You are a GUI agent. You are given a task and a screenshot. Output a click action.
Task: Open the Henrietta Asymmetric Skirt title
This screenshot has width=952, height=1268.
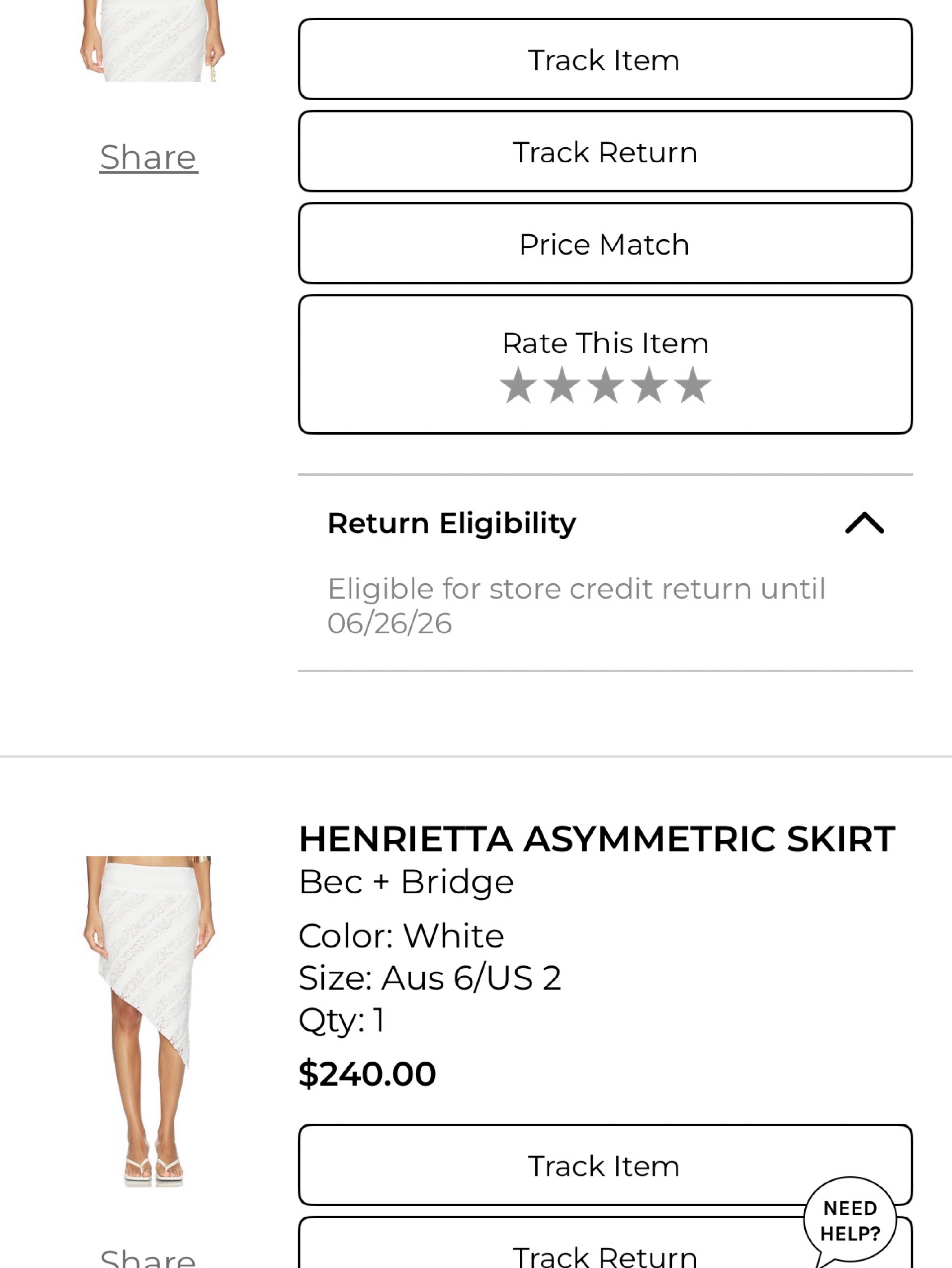pos(597,839)
